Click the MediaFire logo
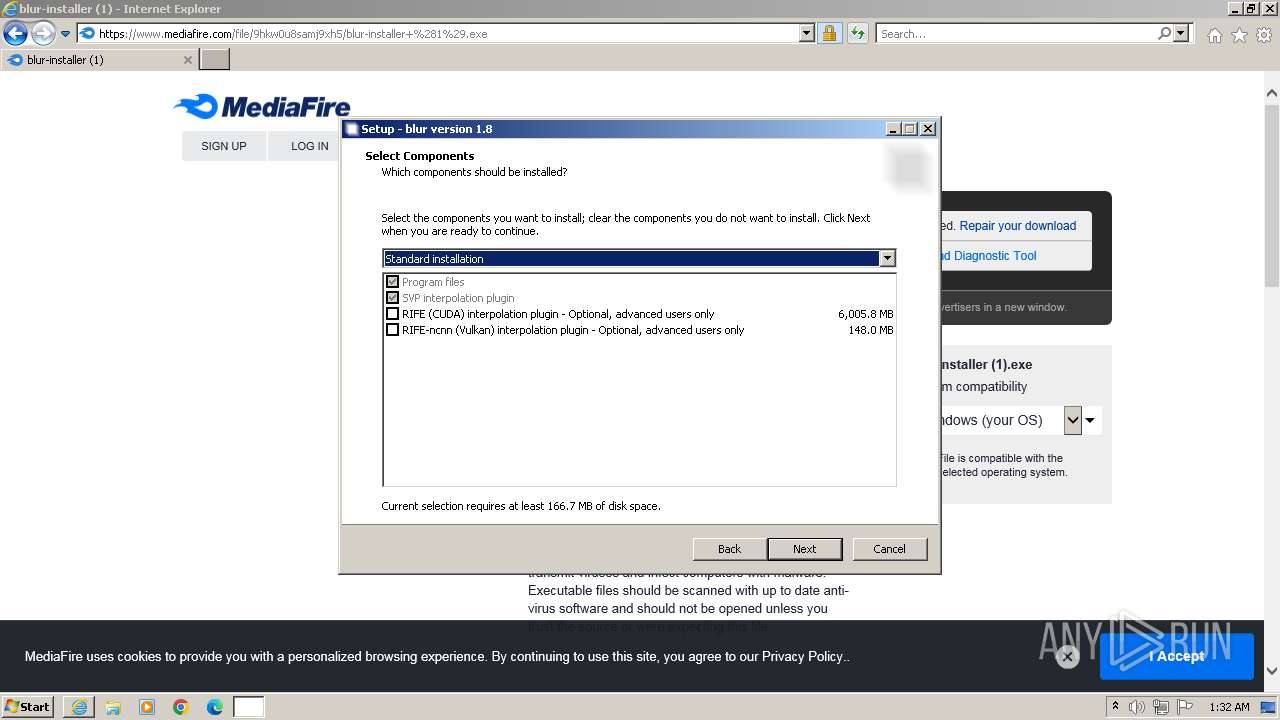Viewport: 1280px width, 720px height. point(262,106)
